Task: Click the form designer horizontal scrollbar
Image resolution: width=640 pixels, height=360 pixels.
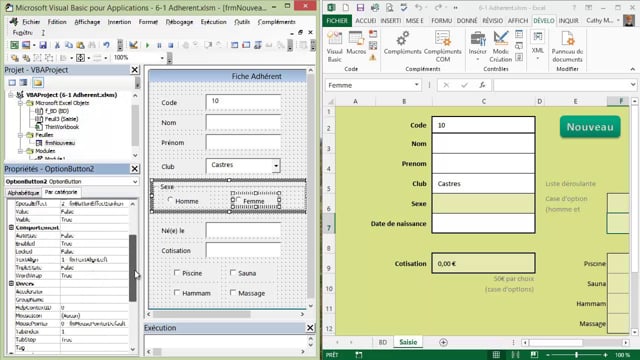Action: tap(202, 315)
